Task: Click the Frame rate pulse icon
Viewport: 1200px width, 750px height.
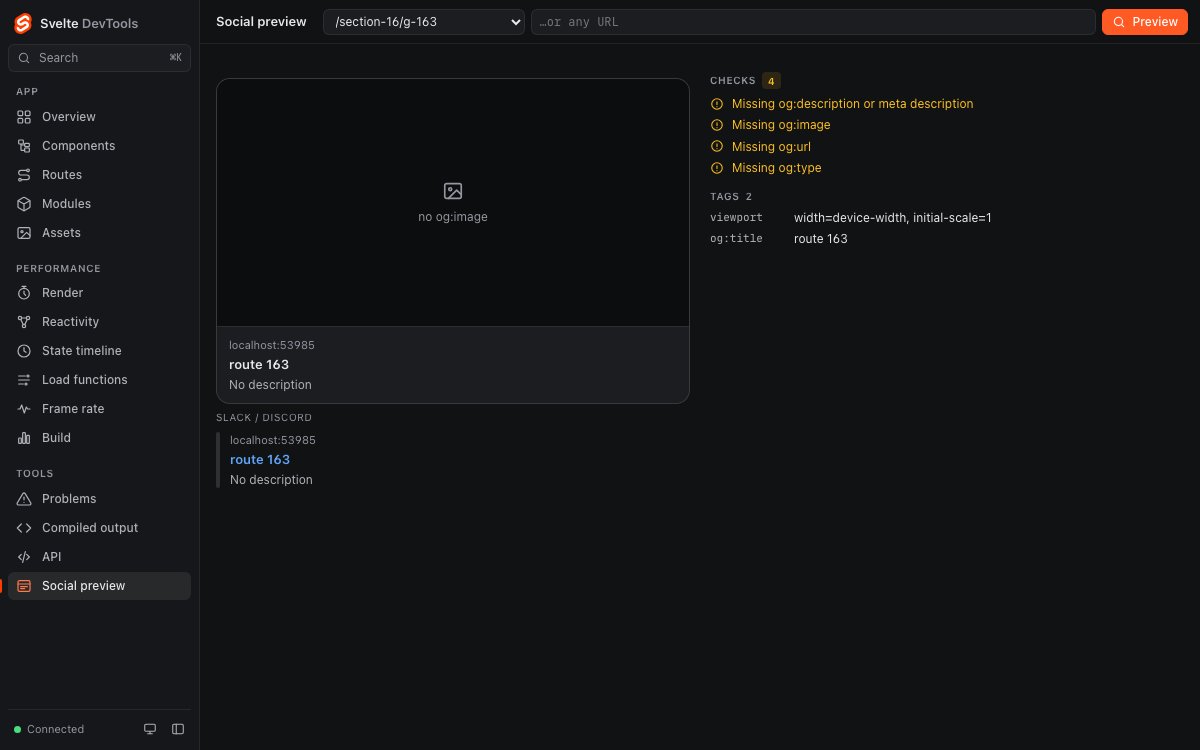Action: coord(24,409)
